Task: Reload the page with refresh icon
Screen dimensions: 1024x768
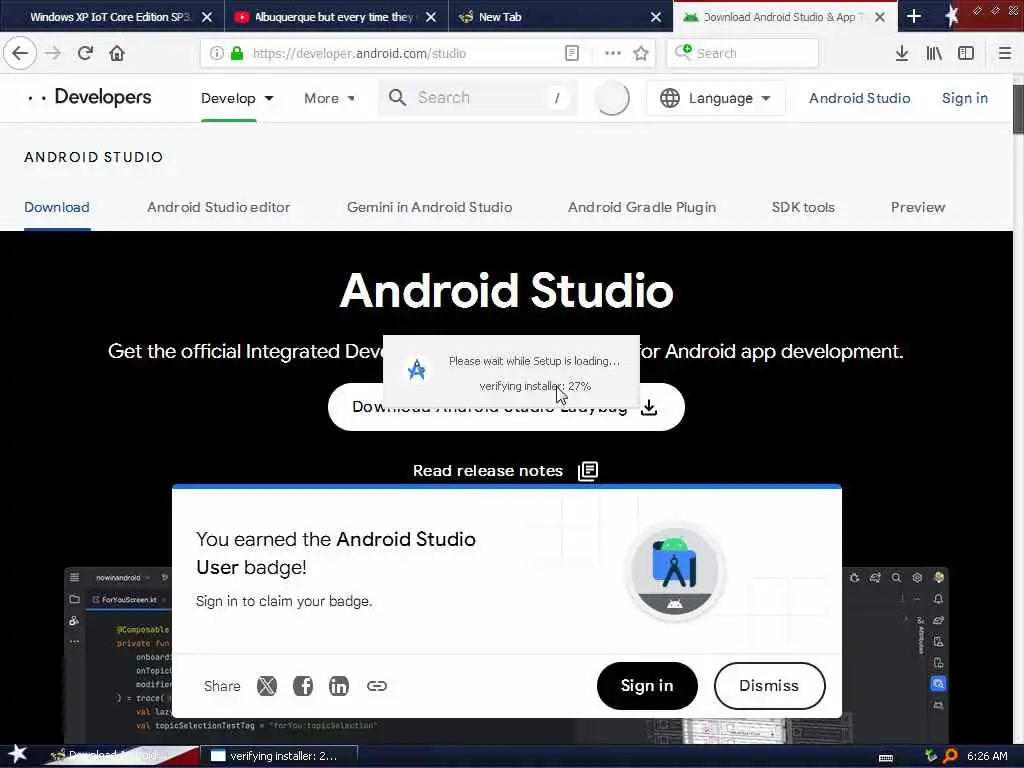Action: click(85, 53)
